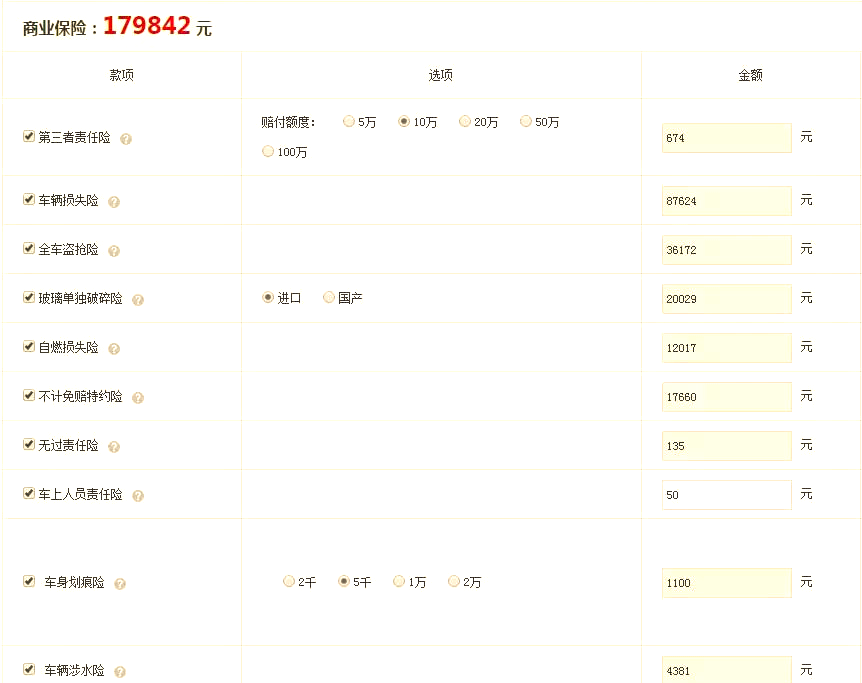
Task: Click the 12017 amount field
Action: (727, 348)
